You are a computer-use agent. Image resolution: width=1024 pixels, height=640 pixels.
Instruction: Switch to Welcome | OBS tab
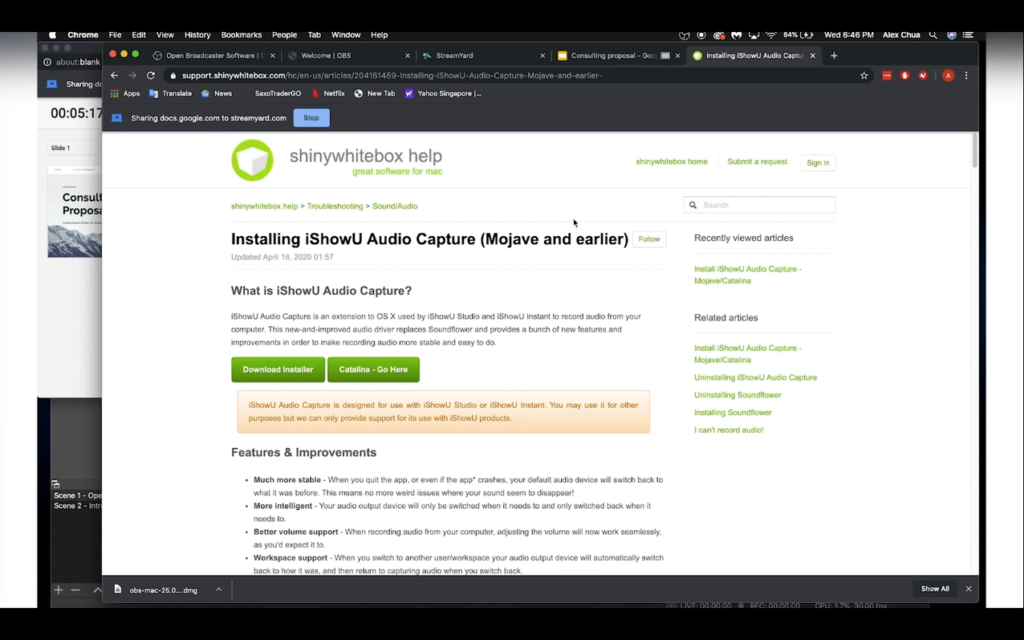pos(349,56)
